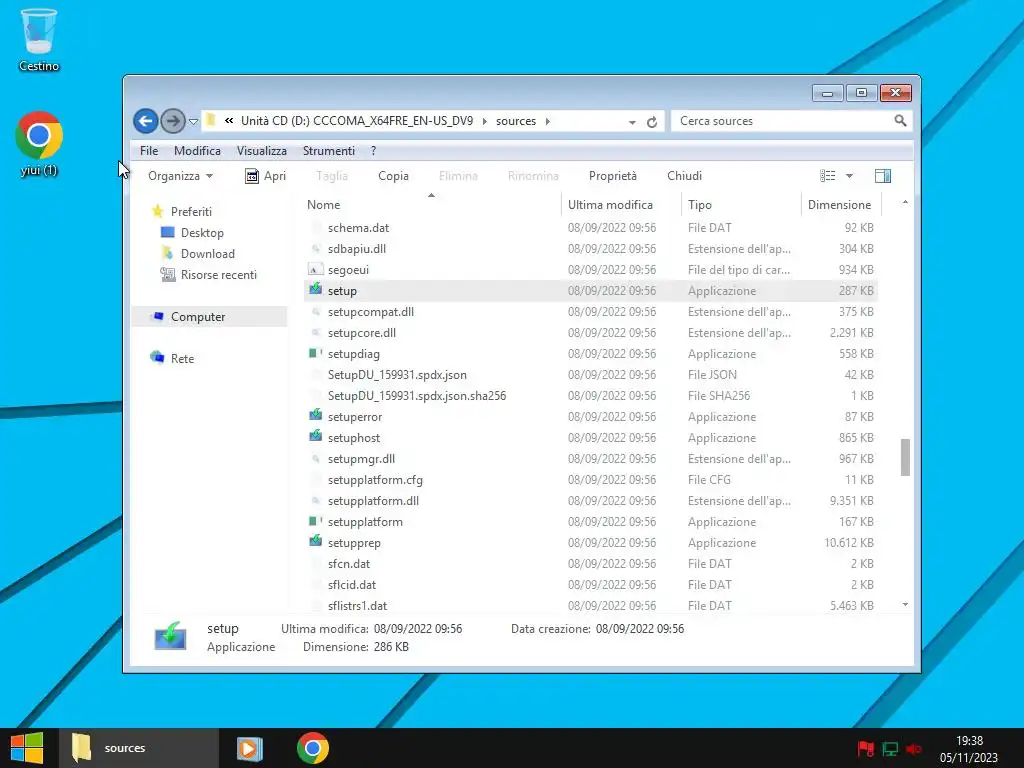The height and width of the screenshot is (768, 1024).
Task: Go back with the Back arrow button
Action: 146,121
